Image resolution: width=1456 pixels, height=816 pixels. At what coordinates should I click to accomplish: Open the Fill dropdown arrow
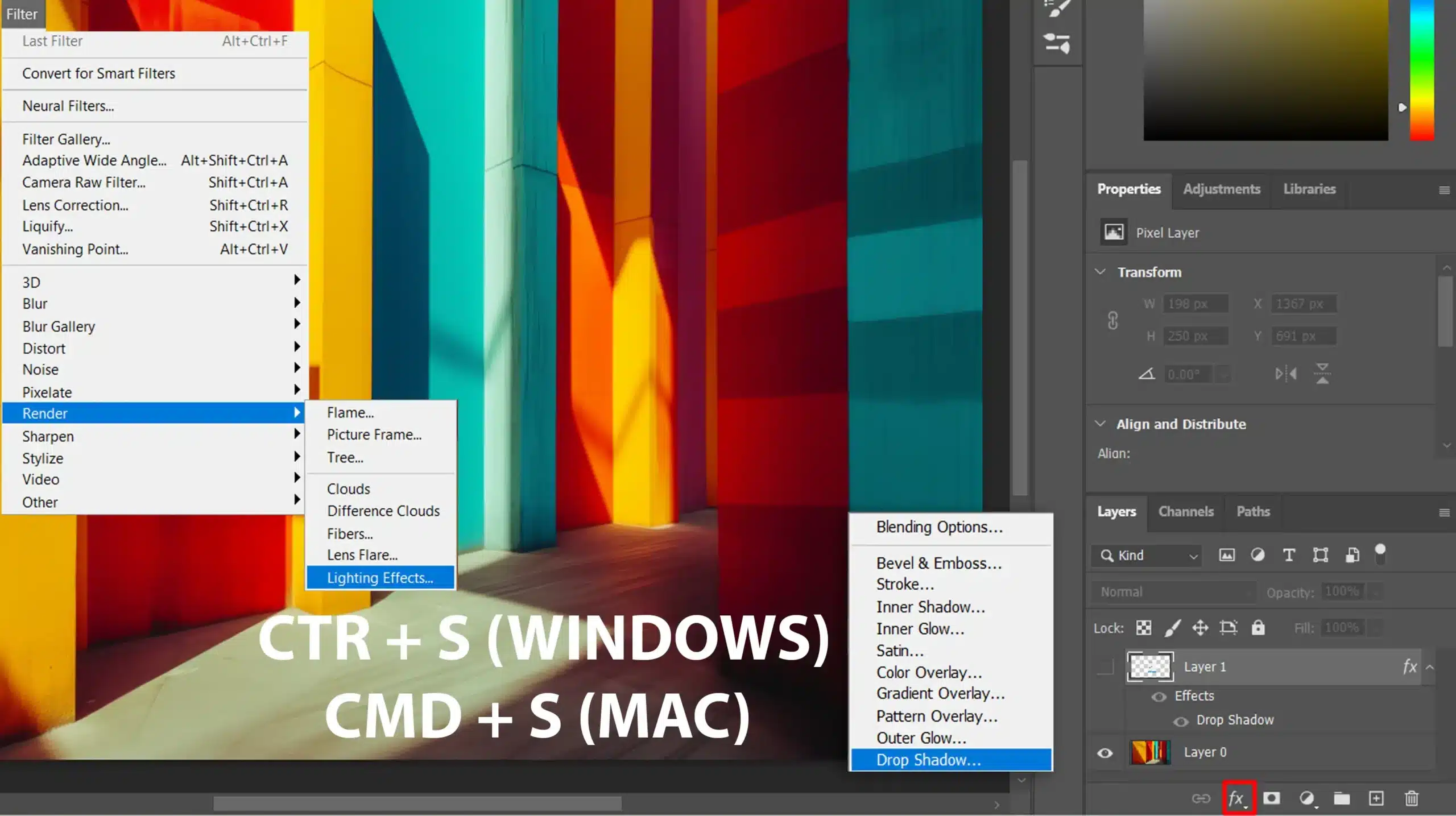pos(1375,628)
